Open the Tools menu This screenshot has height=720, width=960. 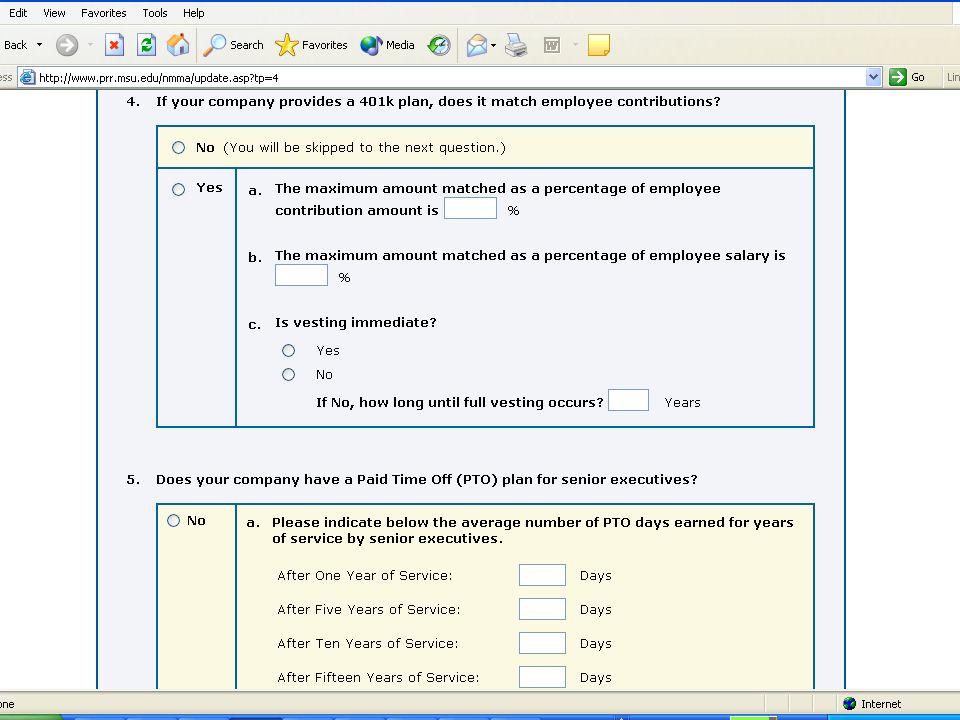(155, 13)
